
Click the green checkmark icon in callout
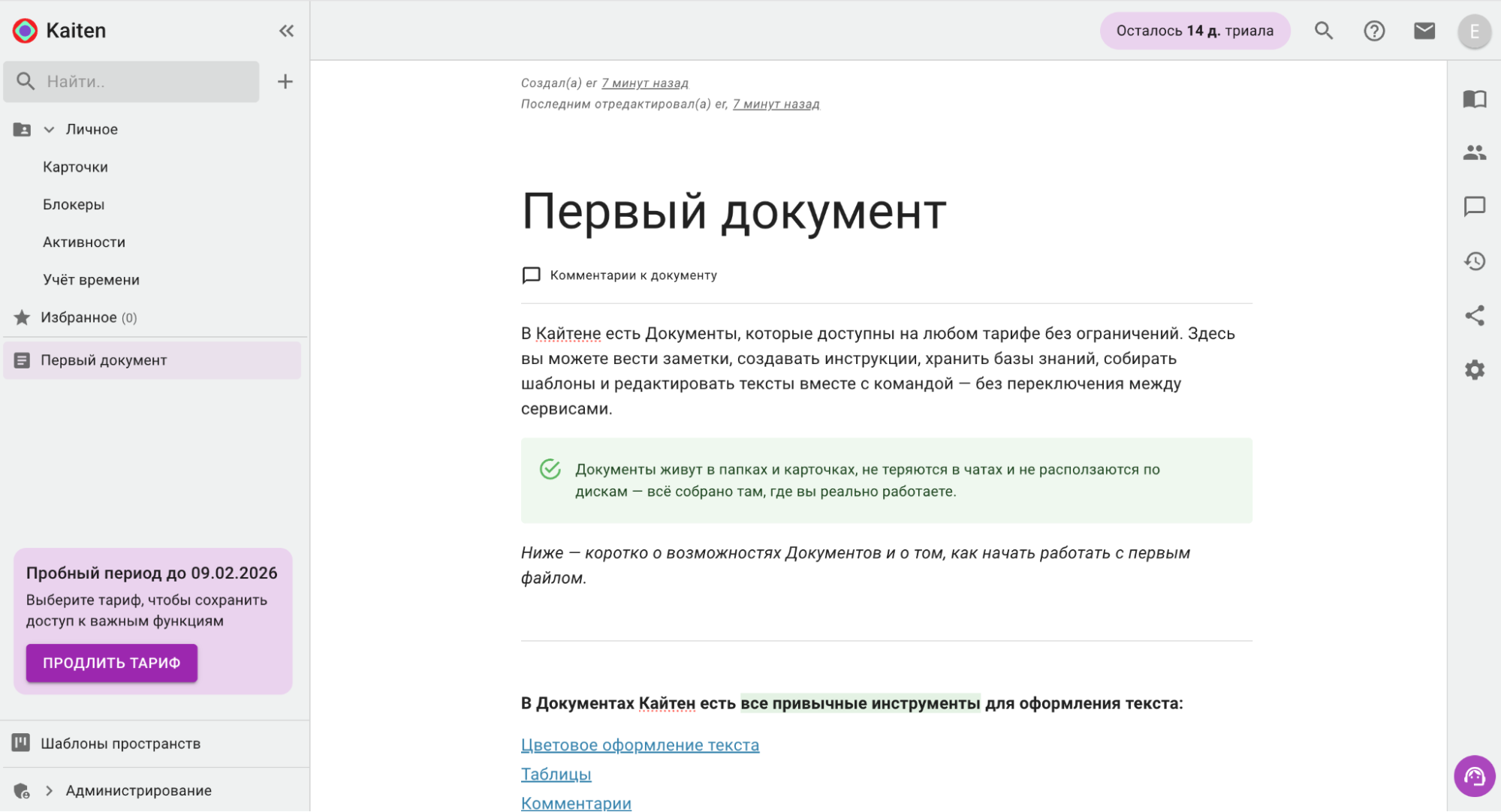(550, 470)
